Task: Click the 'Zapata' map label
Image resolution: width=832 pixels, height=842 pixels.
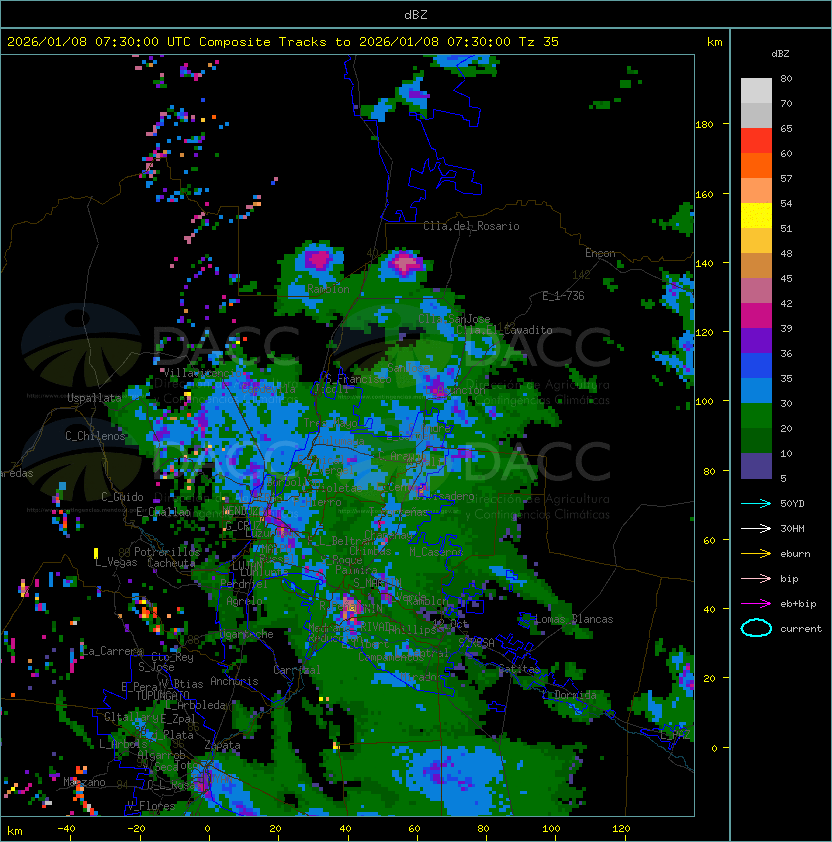Action: pyautogui.click(x=222, y=745)
